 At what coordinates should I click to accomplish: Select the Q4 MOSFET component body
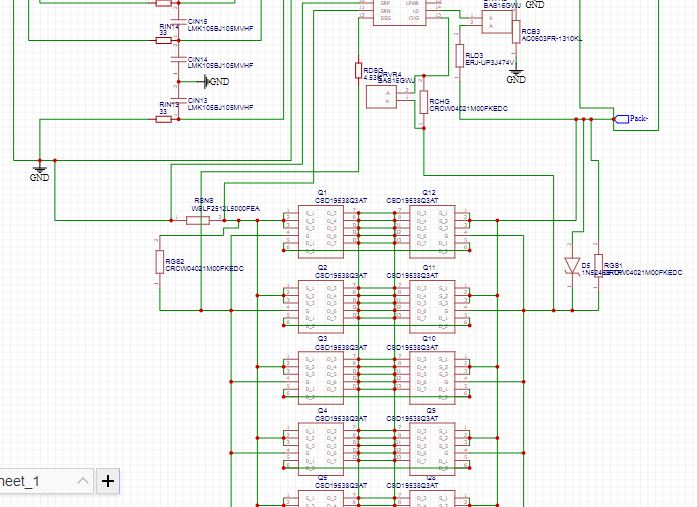(x=320, y=449)
